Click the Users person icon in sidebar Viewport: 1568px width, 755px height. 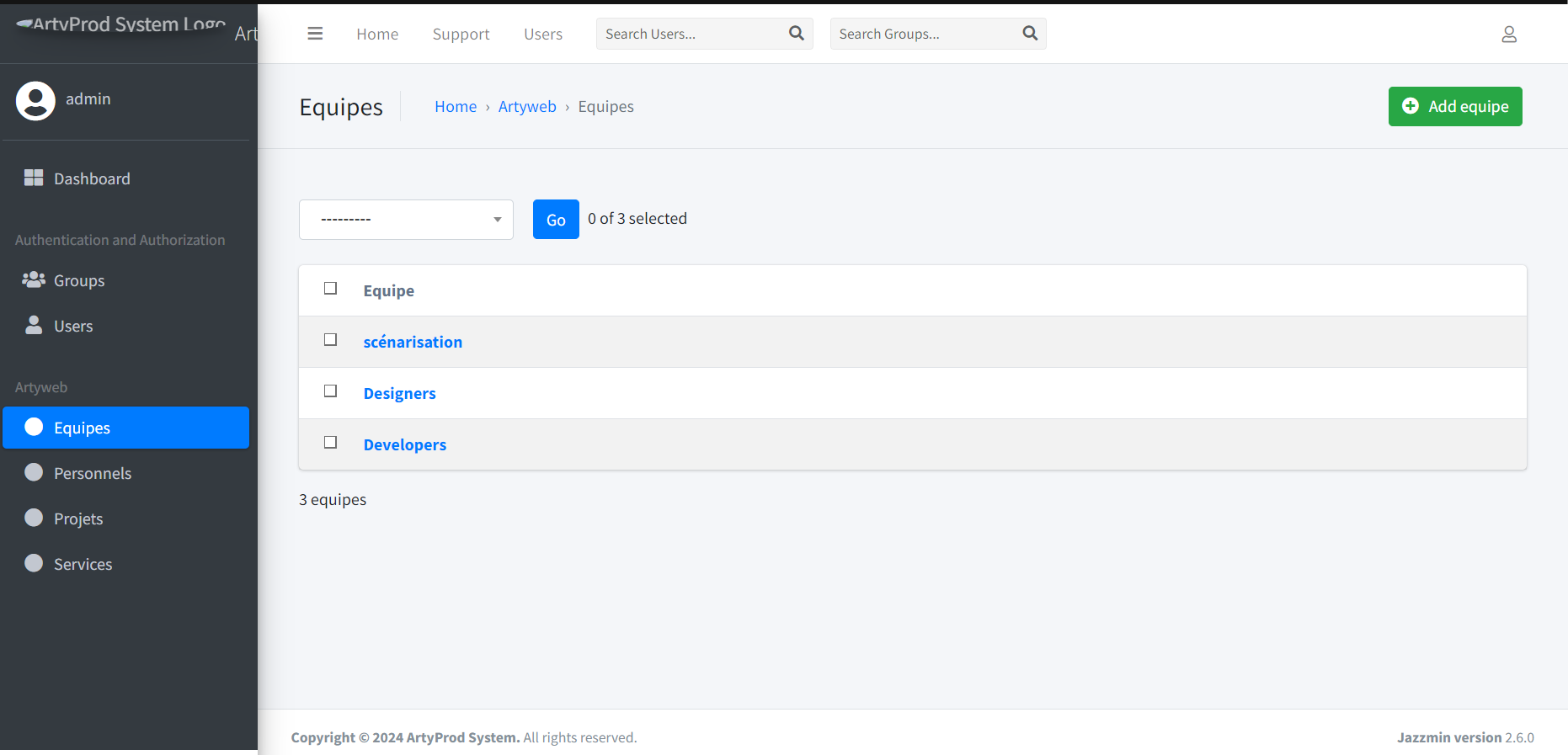click(34, 325)
